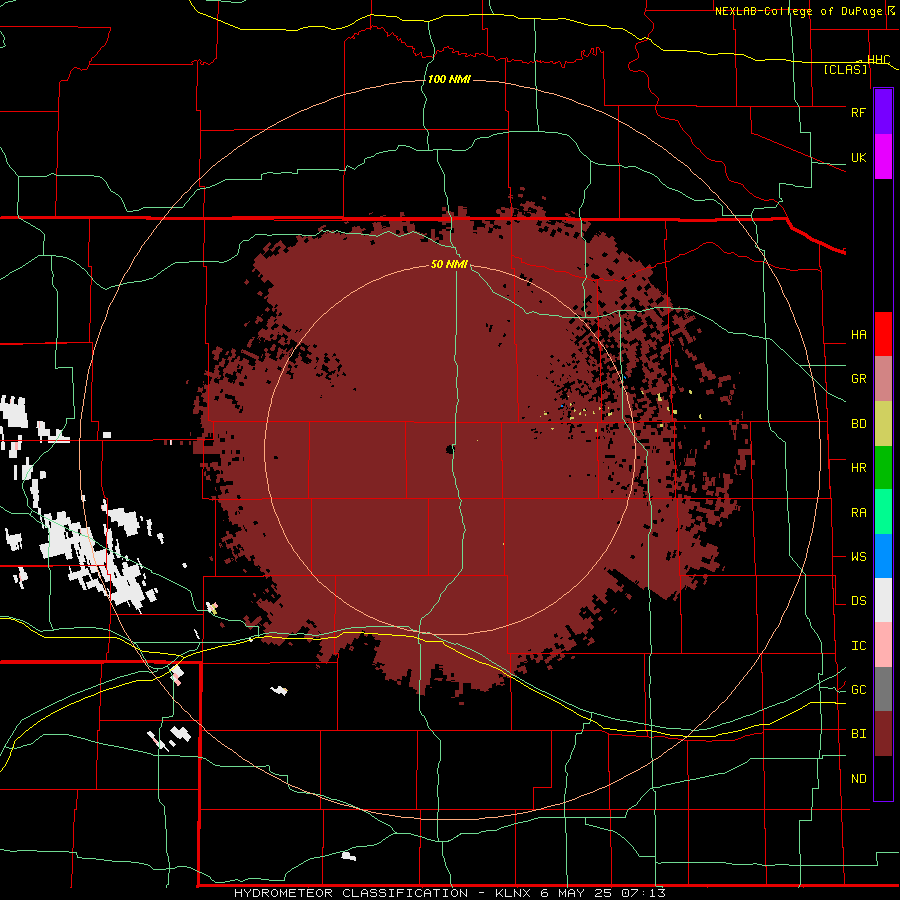Click the WS legend label
The width and height of the screenshot is (900, 900).
click(858, 556)
